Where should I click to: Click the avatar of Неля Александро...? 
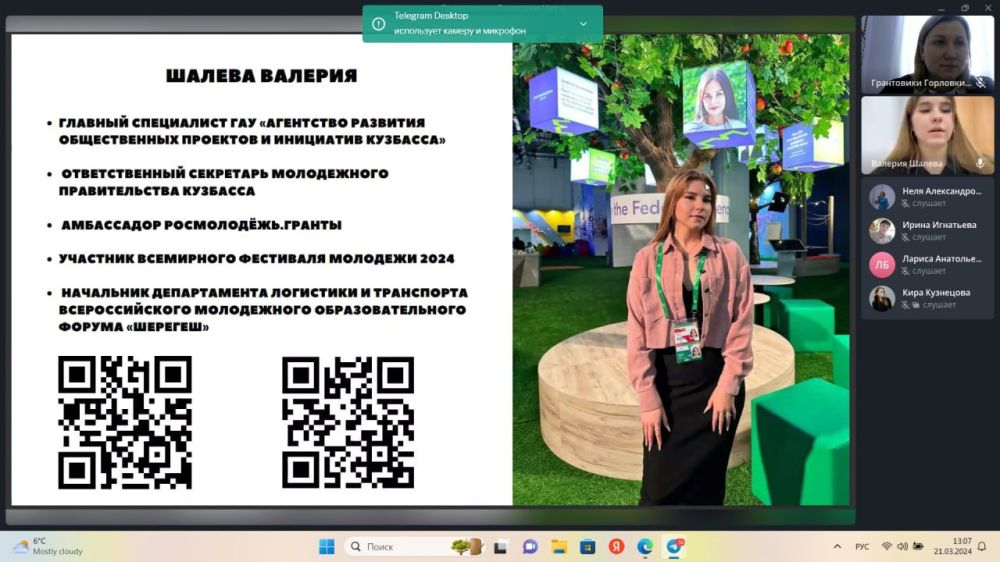point(882,197)
